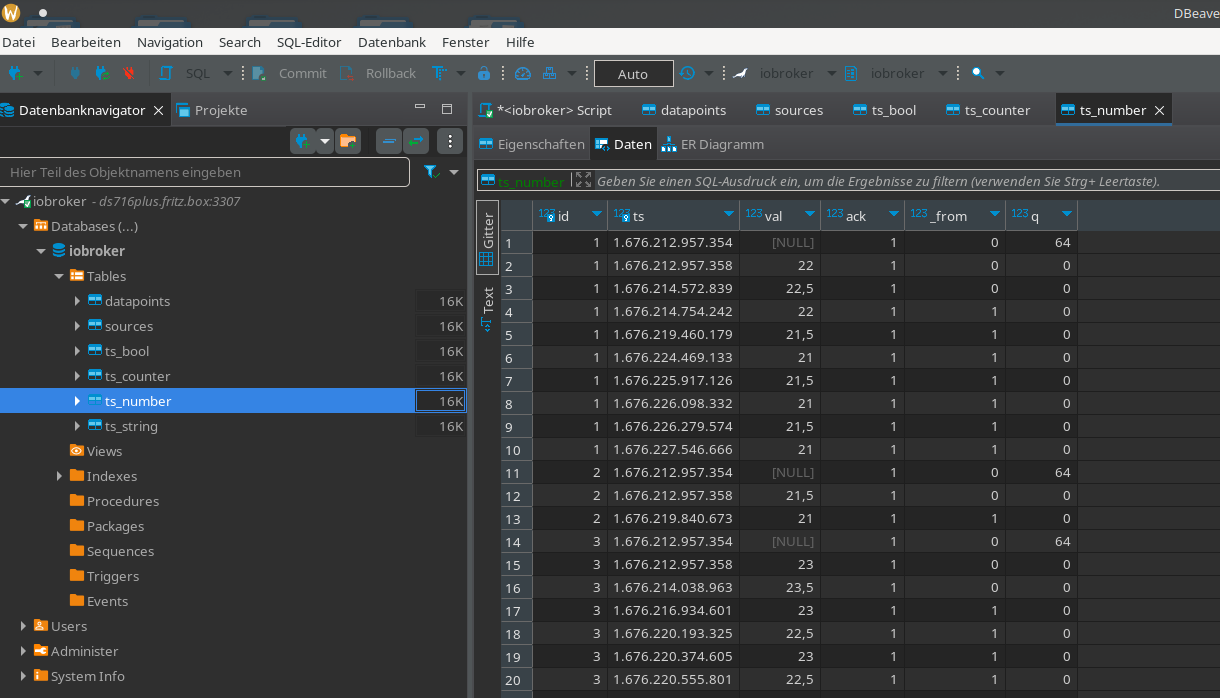
Task: Close the Datenbanknavigator tab
Action: click(158, 110)
